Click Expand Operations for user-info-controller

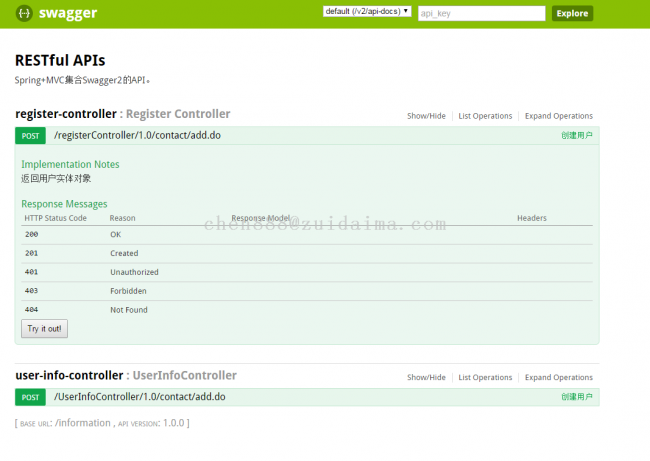(558, 378)
